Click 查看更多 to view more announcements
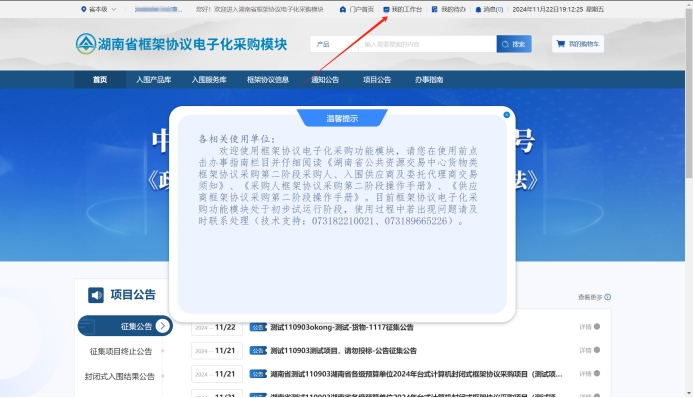The width and height of the screenshot is (693, 398). coord(594,297)
